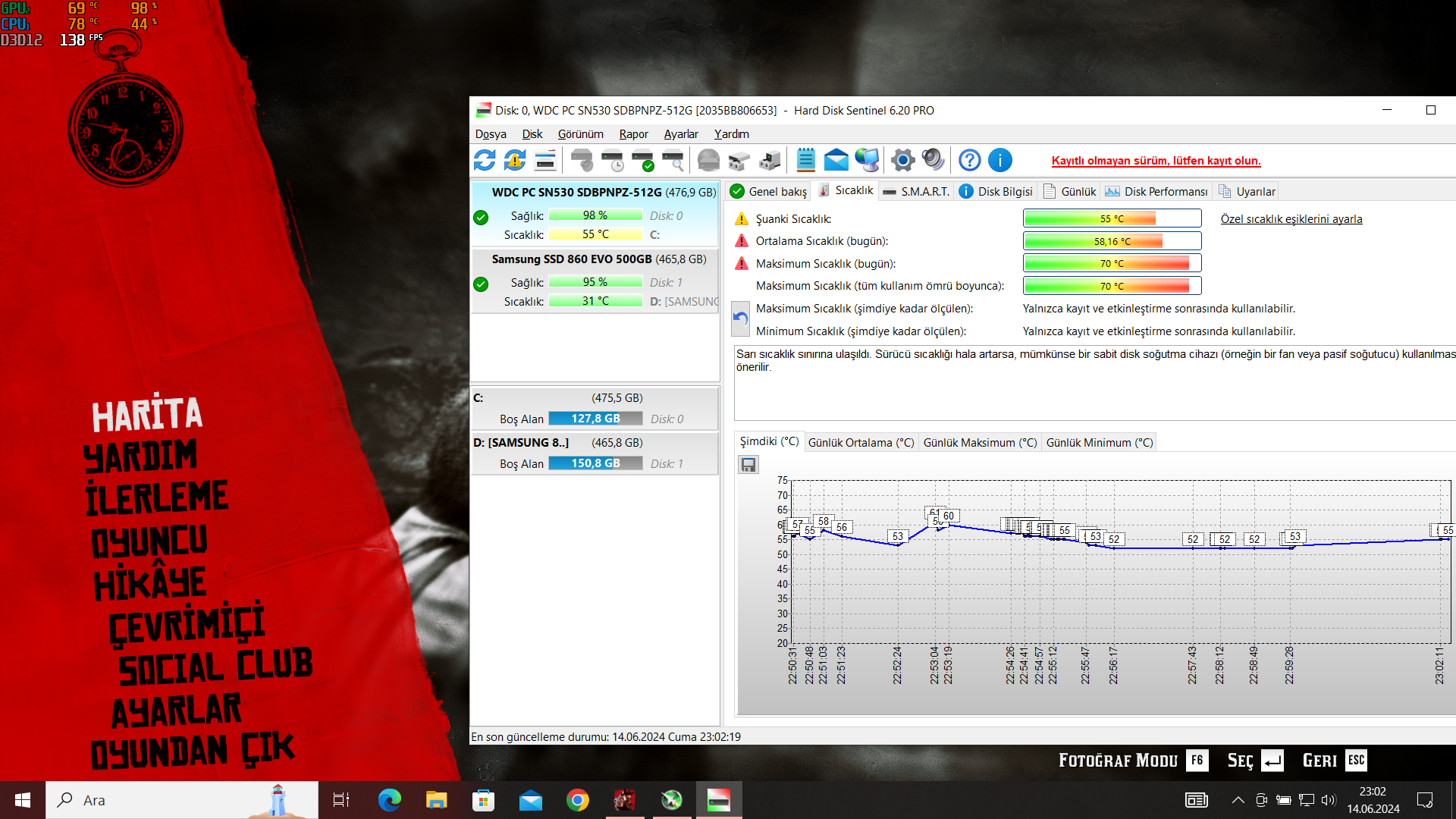Screen dimensions: 1456x819
Task: Switch to the S.M.A.R.T. tab
Action: (916, 192)
